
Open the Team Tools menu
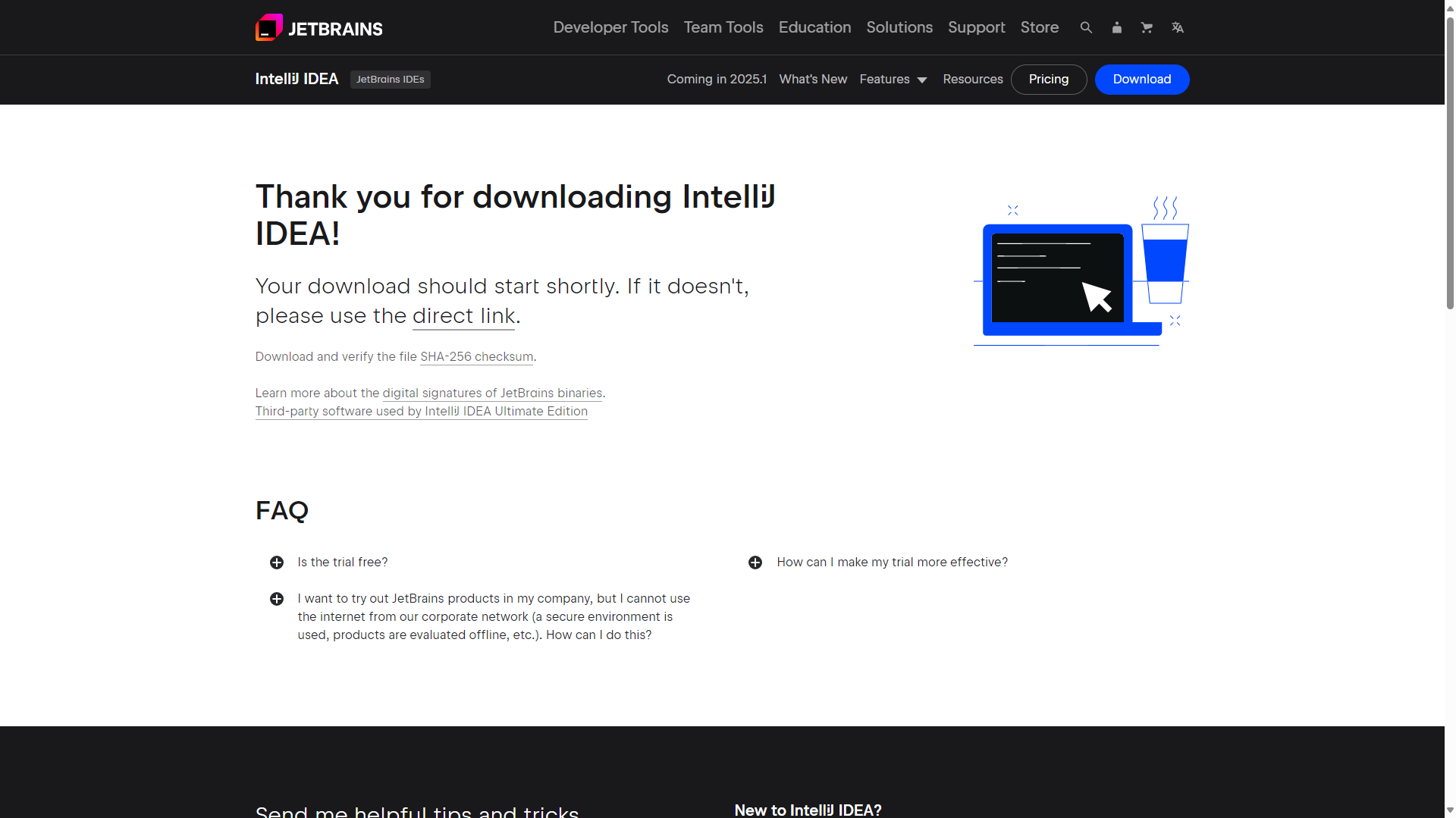(723, 27)
